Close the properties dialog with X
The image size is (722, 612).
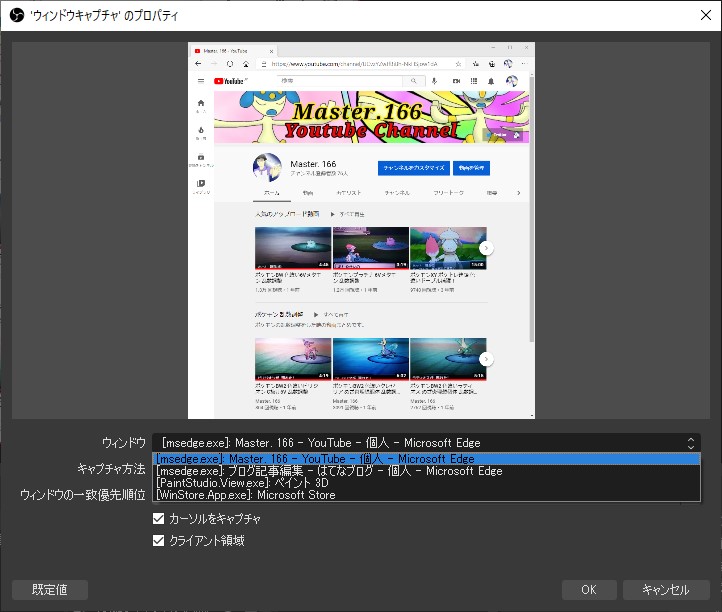click(x=705, y=15)
